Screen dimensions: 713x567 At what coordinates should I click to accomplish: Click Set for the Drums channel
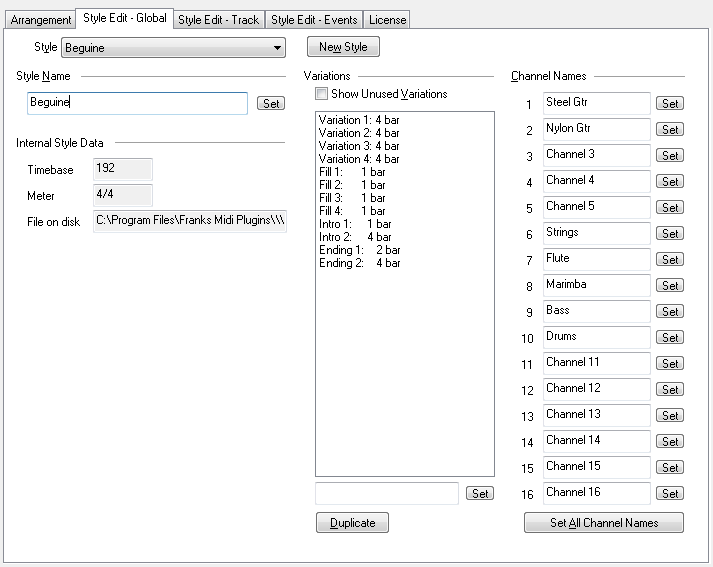pos(670,337)
